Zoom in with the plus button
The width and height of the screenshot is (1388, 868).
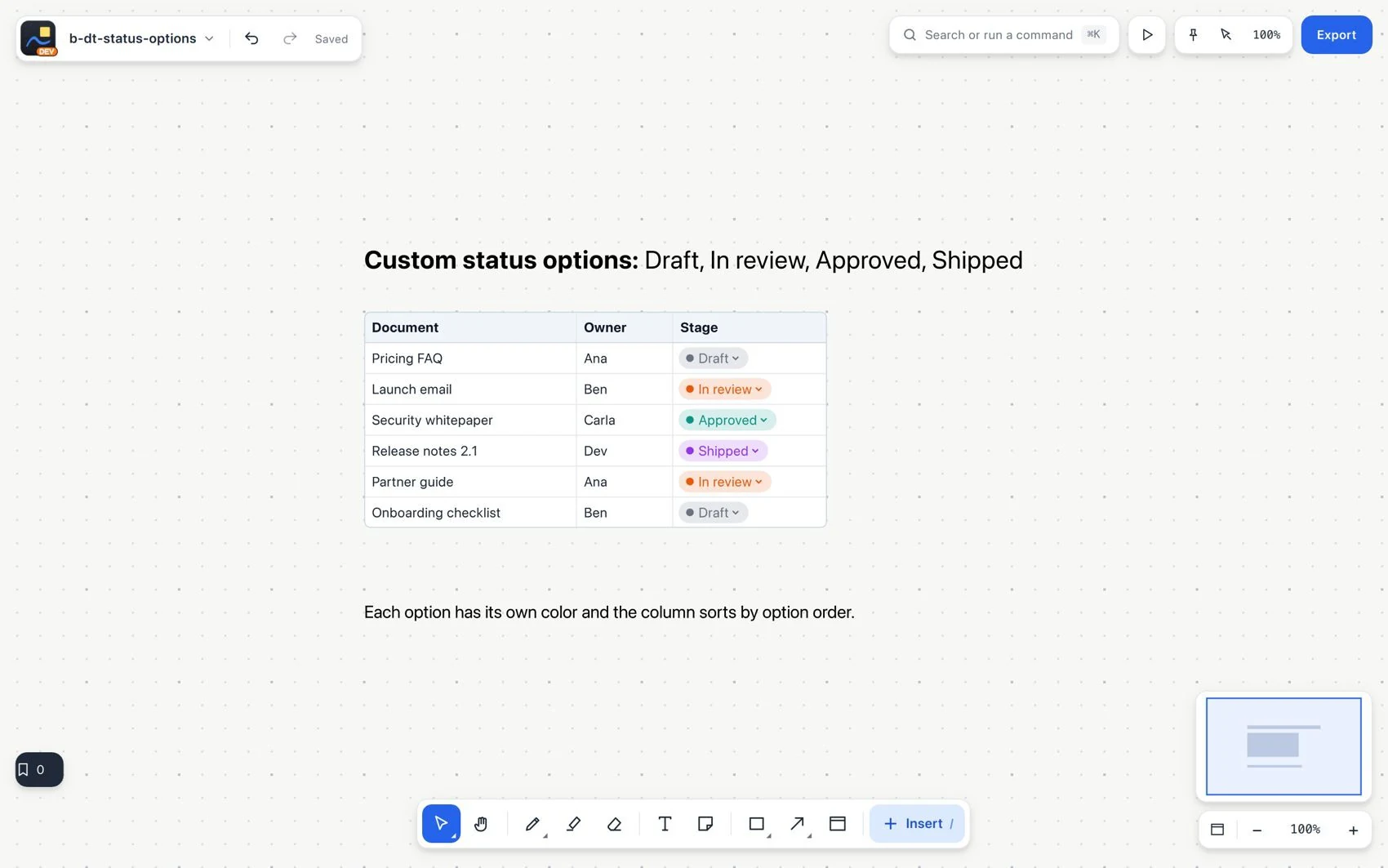click(1353, 830)
